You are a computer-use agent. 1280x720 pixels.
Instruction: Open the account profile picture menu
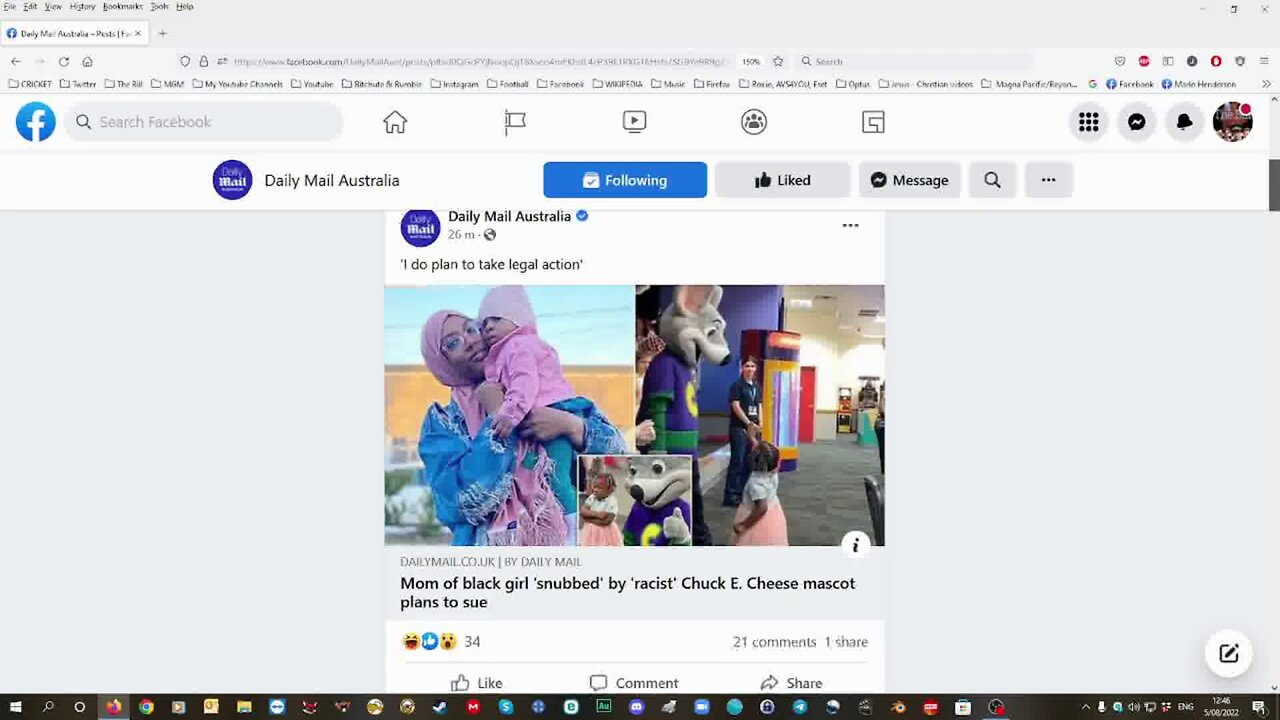tap(1232, 122)
